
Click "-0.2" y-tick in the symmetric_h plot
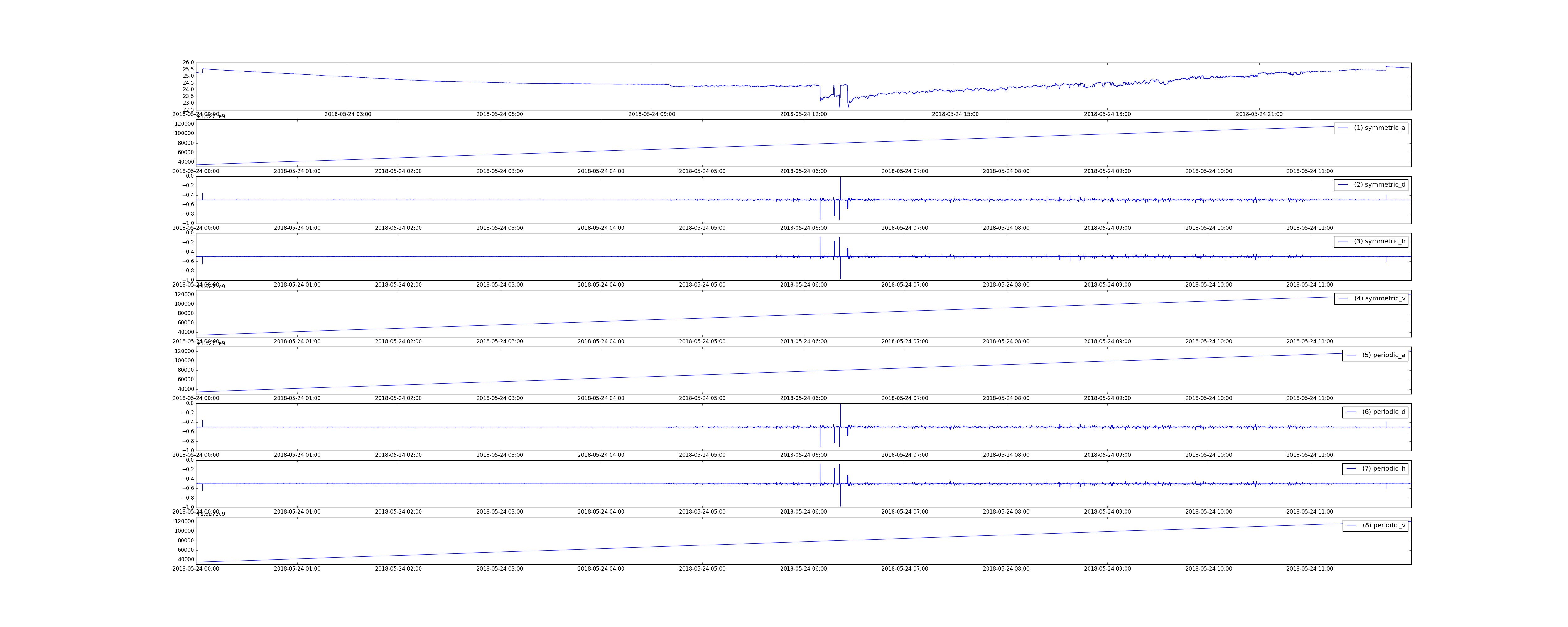click(188, 242)
